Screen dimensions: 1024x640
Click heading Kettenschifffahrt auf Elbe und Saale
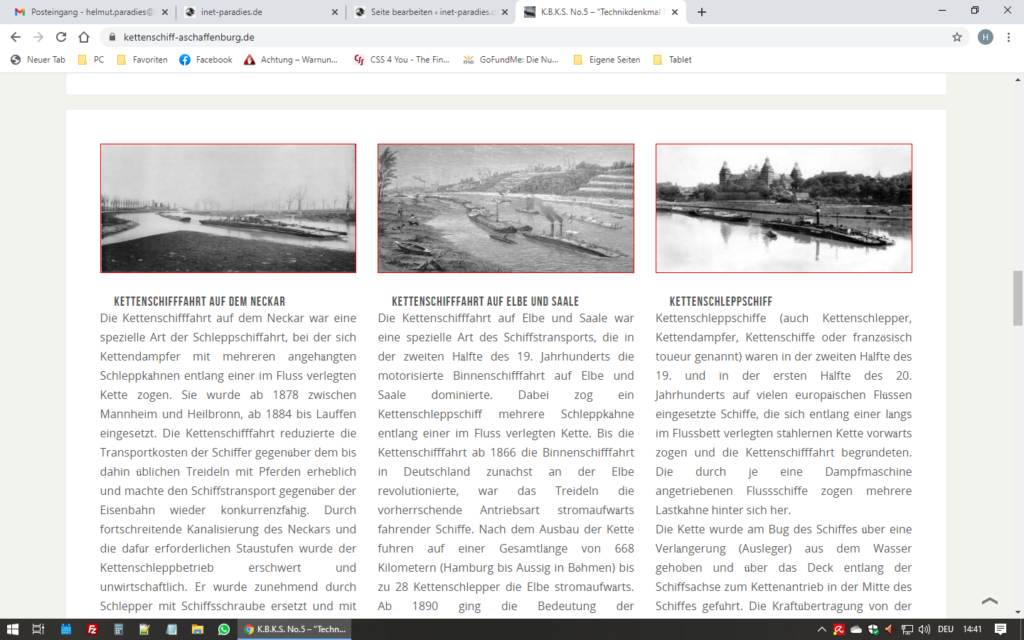pyautogui.click(x=485, y=302)
